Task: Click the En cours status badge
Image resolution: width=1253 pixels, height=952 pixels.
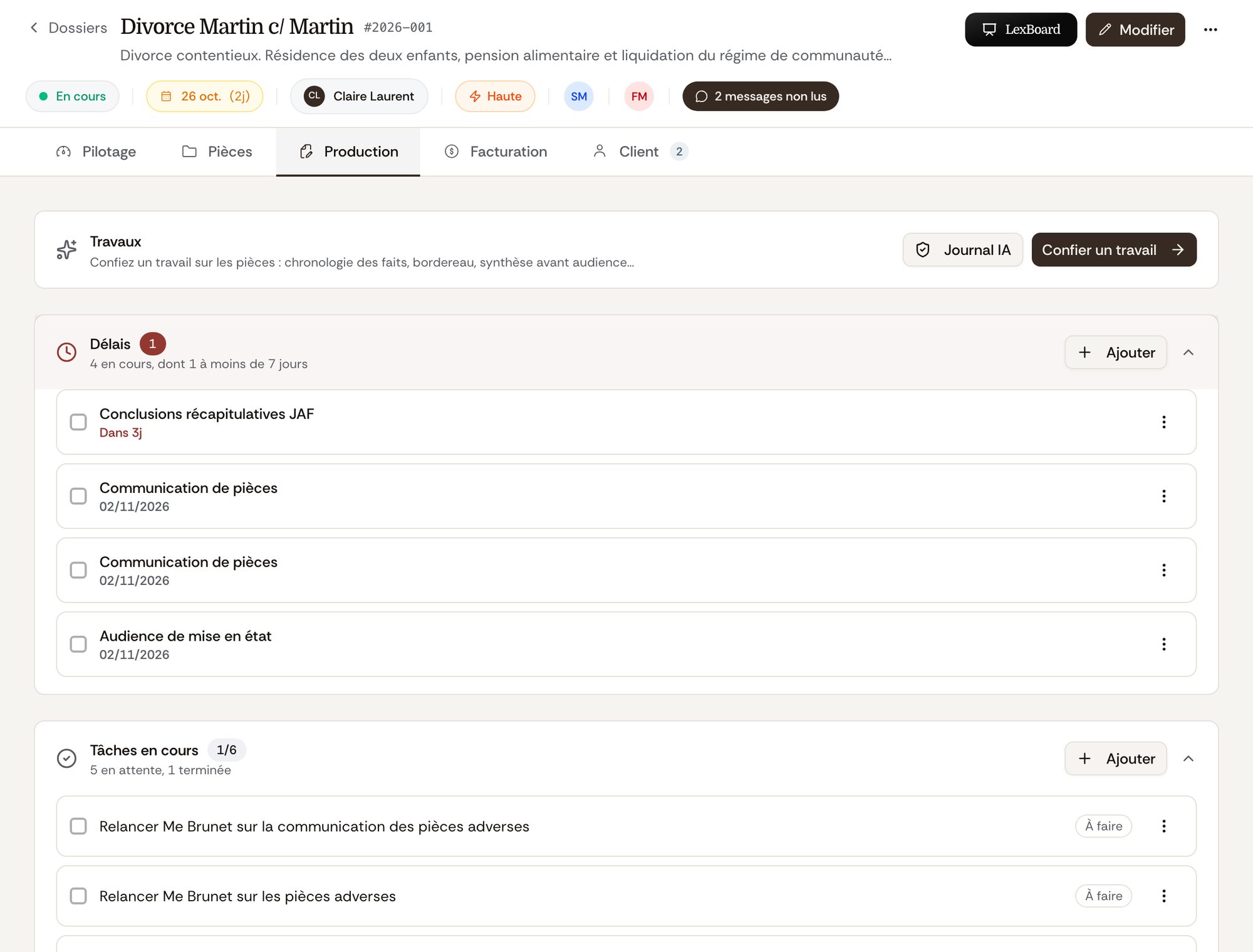Action: coord(73,96)
